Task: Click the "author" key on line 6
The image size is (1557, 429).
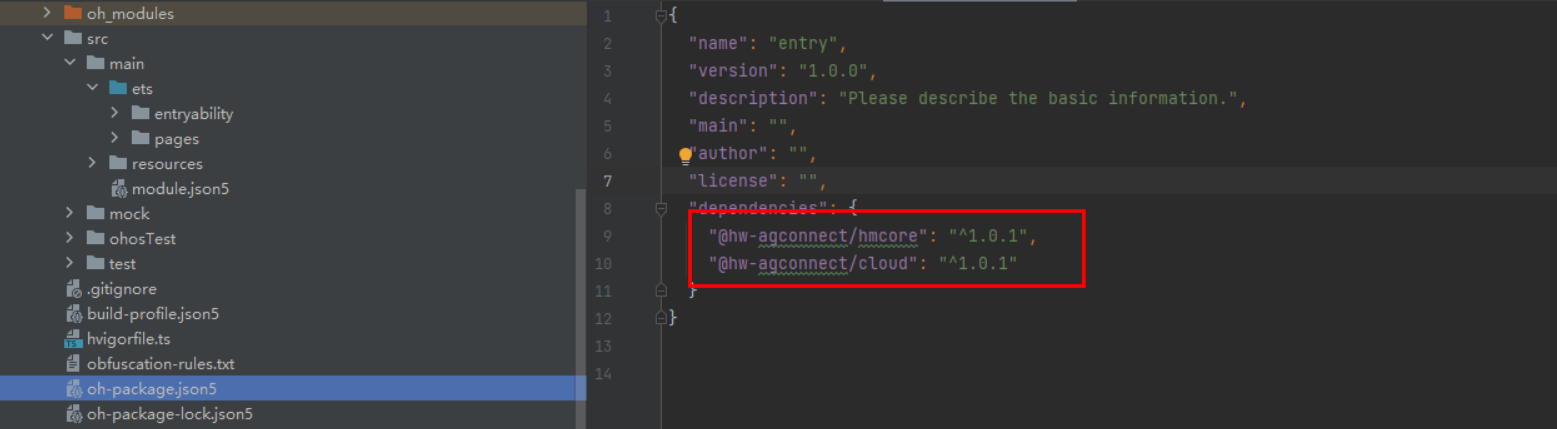Action: 727,154
